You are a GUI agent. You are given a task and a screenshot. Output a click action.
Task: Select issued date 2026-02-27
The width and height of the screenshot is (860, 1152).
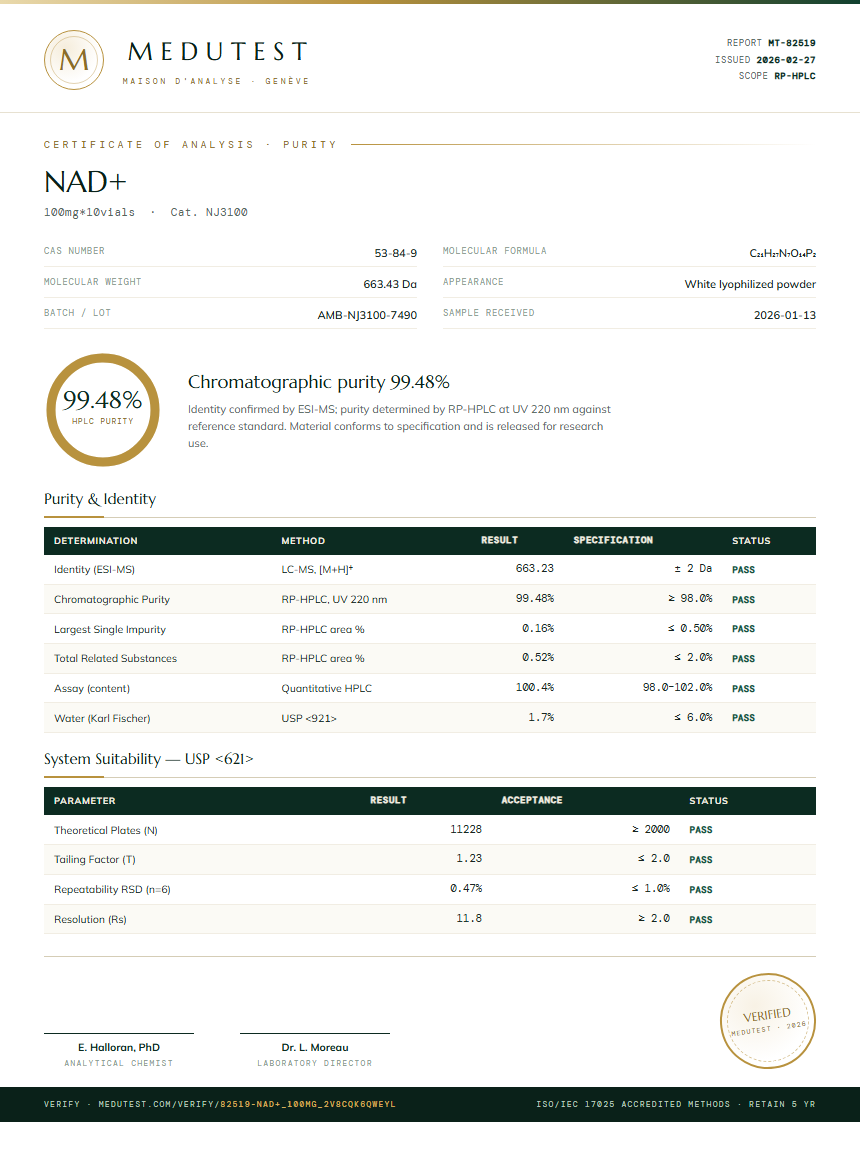[786, 60]
